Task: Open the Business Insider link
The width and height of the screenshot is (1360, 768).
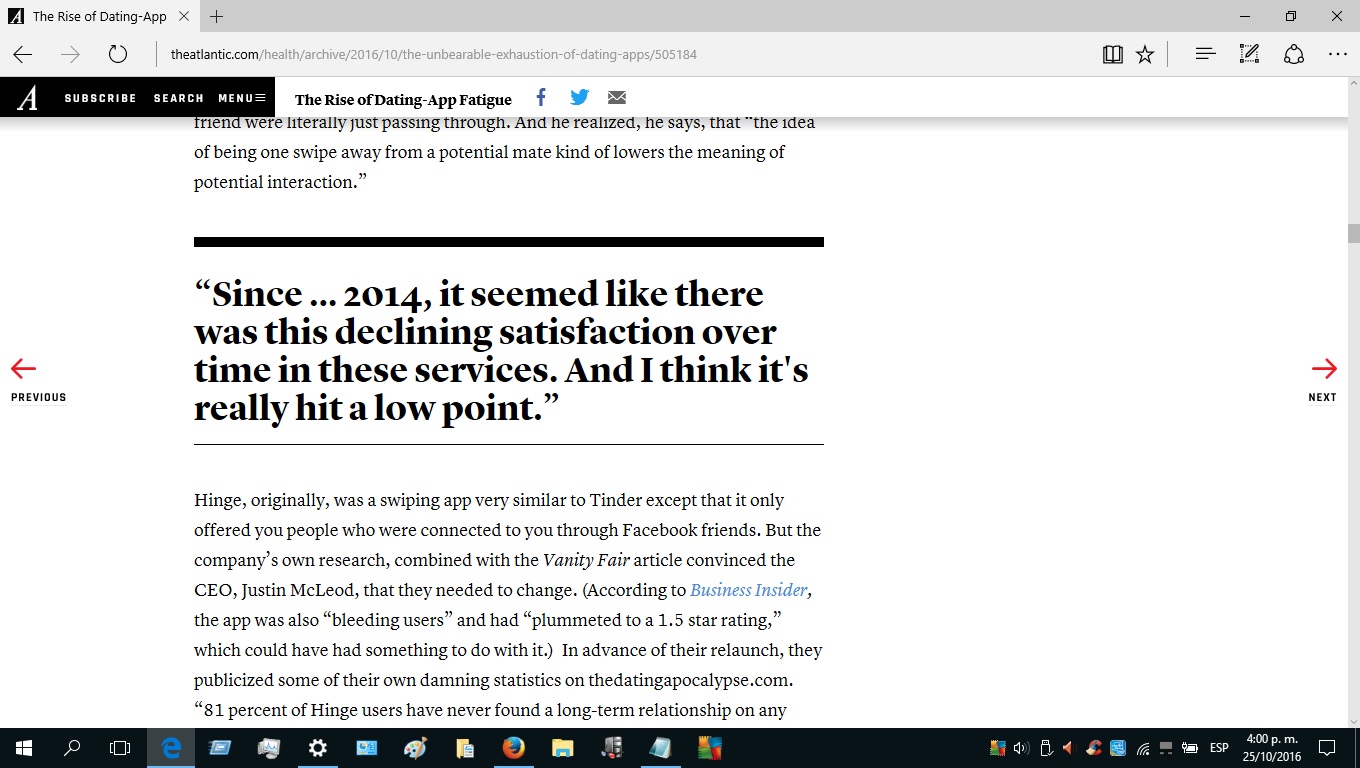Action: pos(748,590)
